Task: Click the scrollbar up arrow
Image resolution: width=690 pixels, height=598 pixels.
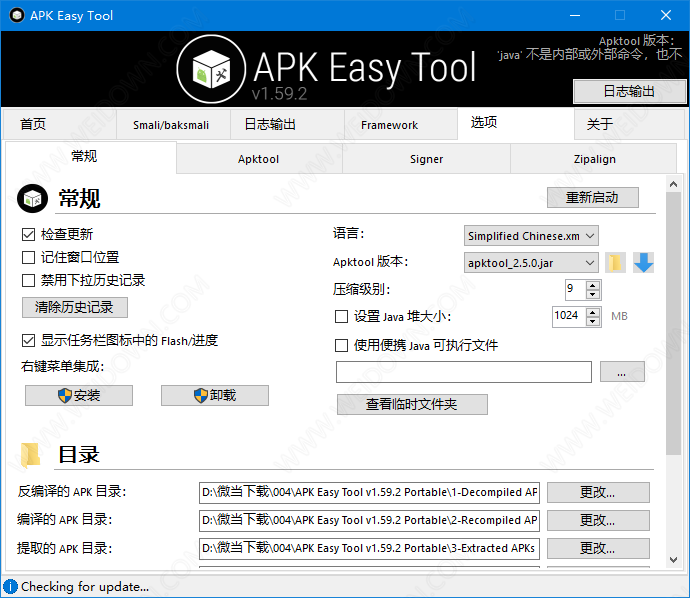Action: click(x=673, y=184)
